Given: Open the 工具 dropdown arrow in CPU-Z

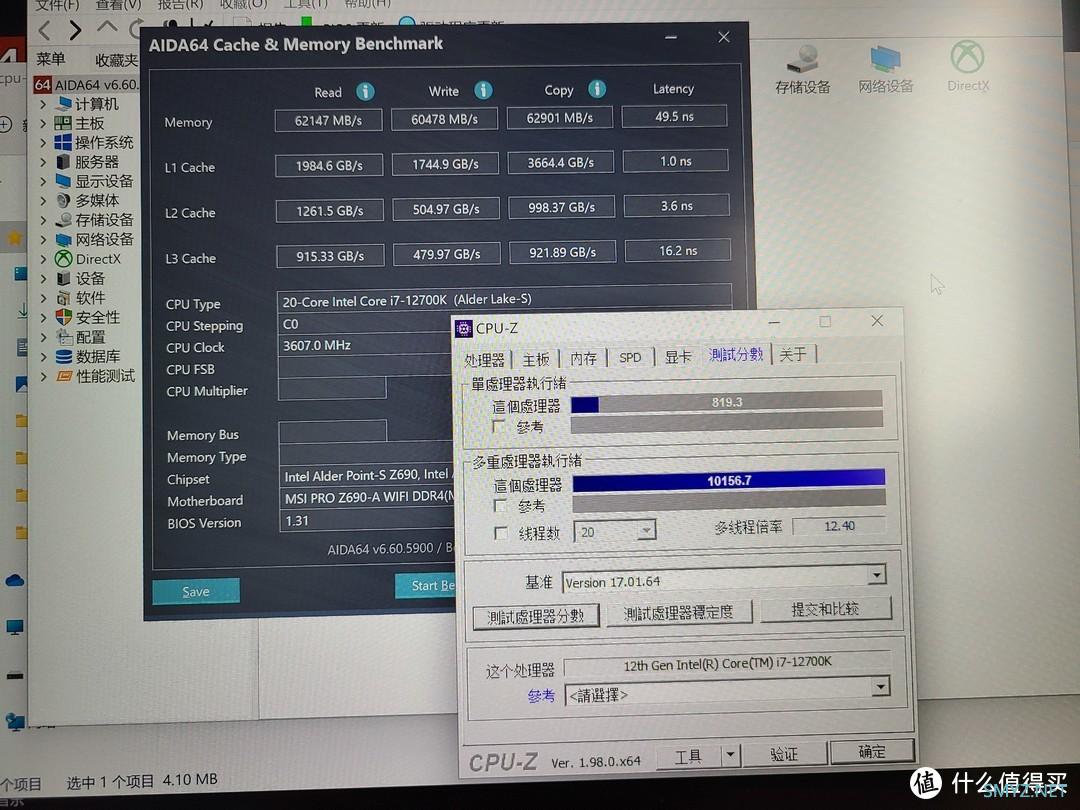Looking at the screenshot, I should pos(730,755).
